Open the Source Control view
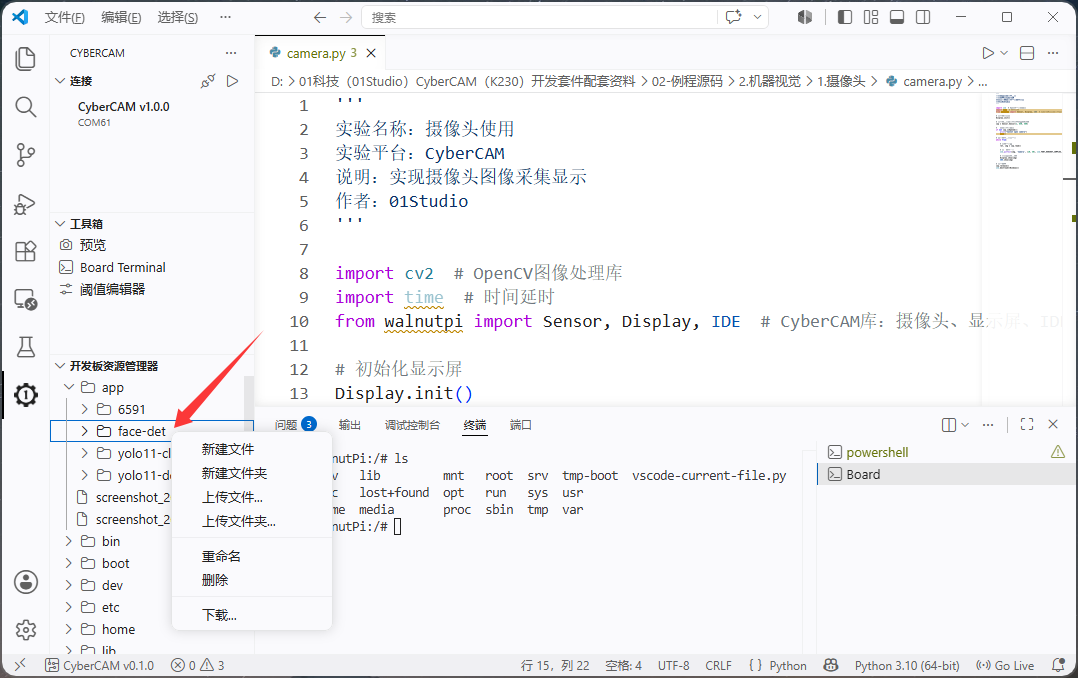Viewport: 1078px width, 678px height. click(25, 155)
